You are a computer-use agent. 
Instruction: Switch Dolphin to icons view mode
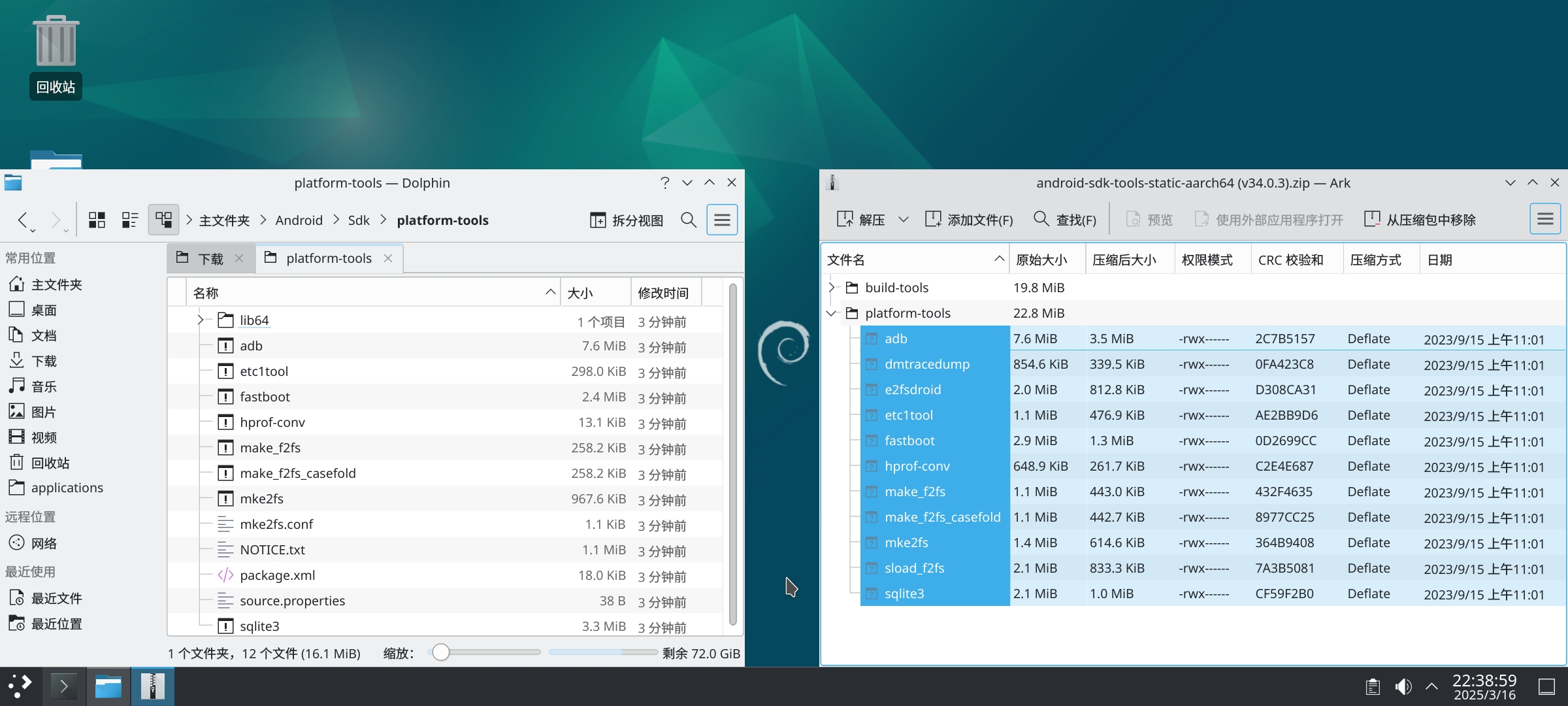[x=97, y=220]
